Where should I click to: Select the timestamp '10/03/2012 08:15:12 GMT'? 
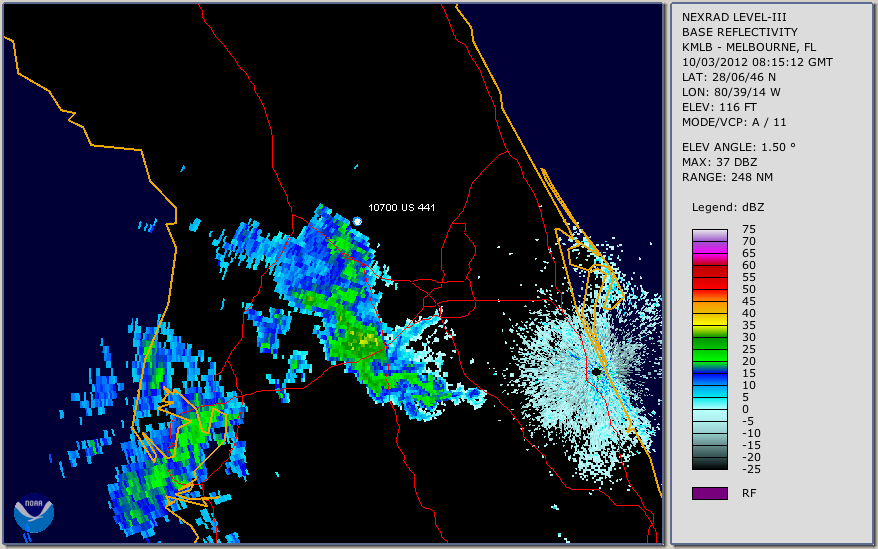pyautogui.click(x=757, y=62)
